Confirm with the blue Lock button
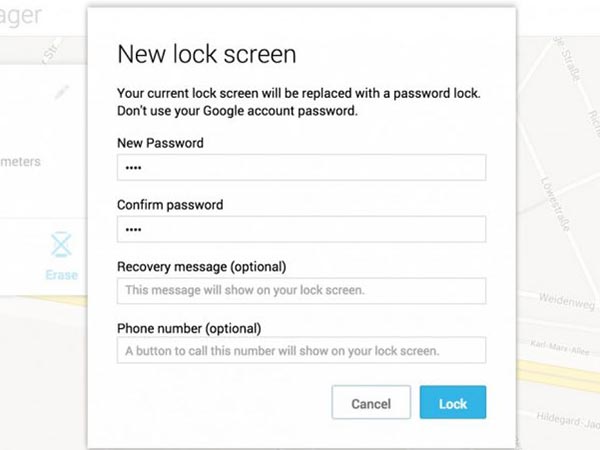This screenshot has height=450, width=600. [x=453, y=402]
